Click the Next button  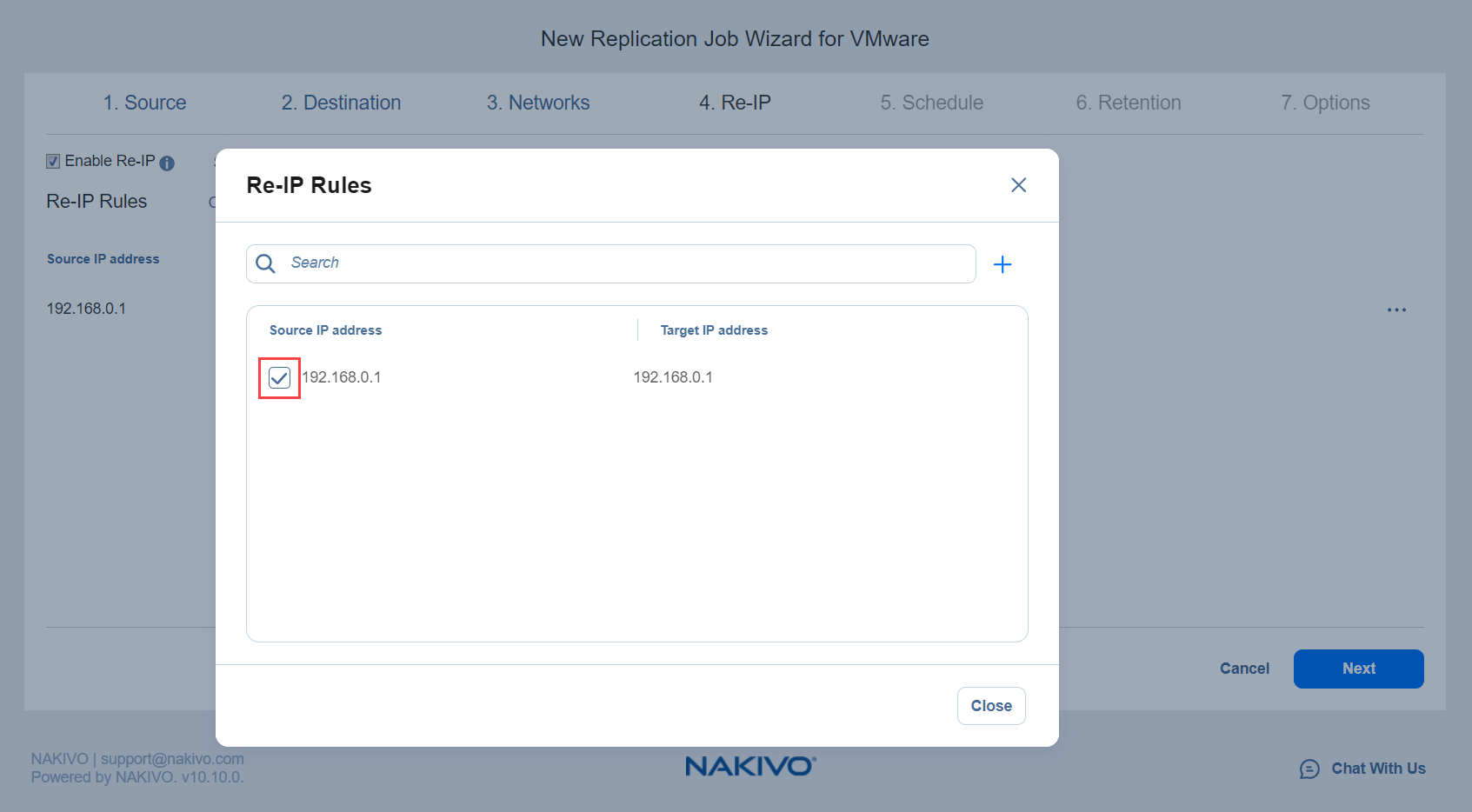1358,669
